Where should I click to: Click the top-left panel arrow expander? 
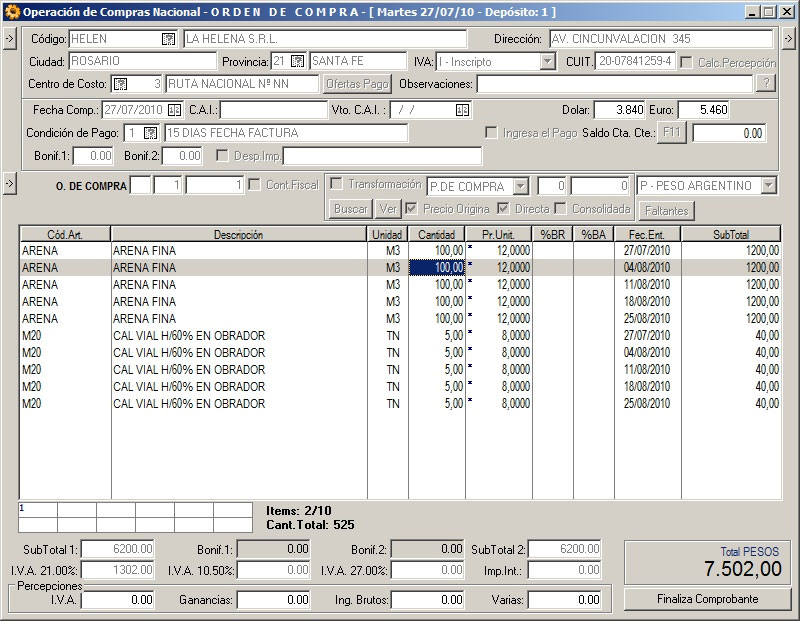[8, 38]
